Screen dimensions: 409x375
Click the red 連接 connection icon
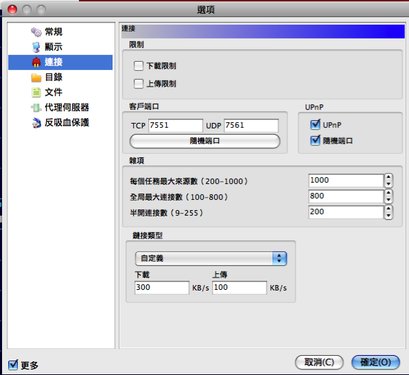[36, 62]
